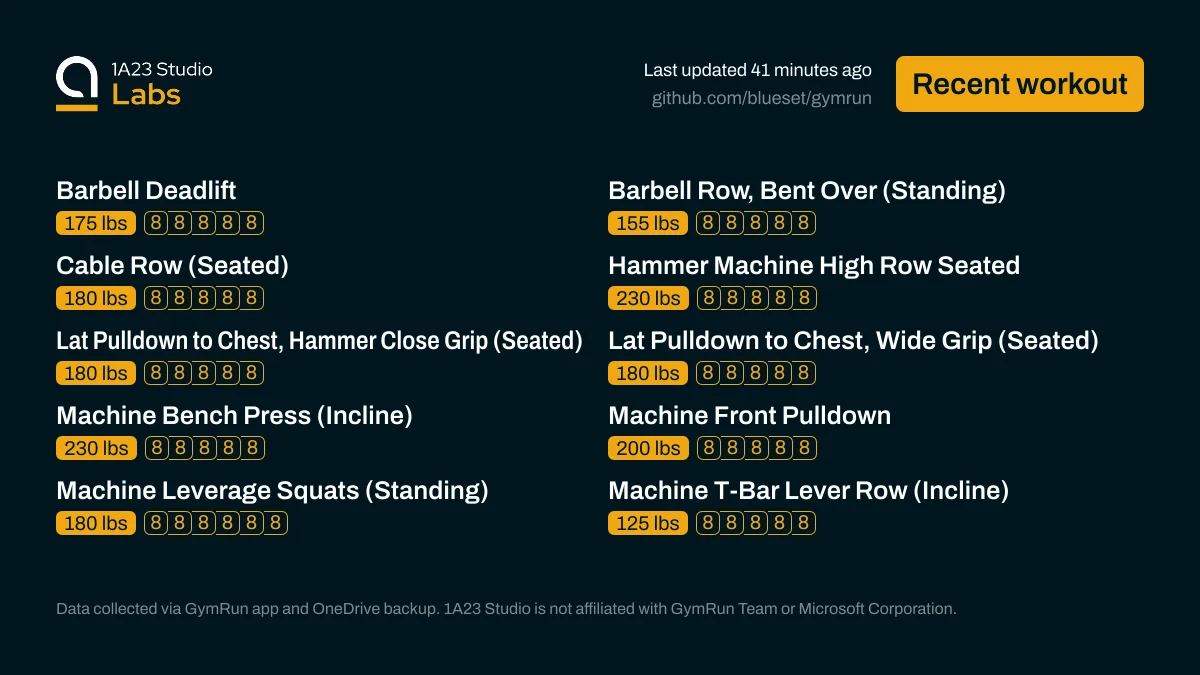Select the Machine Front Pulldown title
This screenshot has height=675, width=1200.
click(x=749, y=416)
